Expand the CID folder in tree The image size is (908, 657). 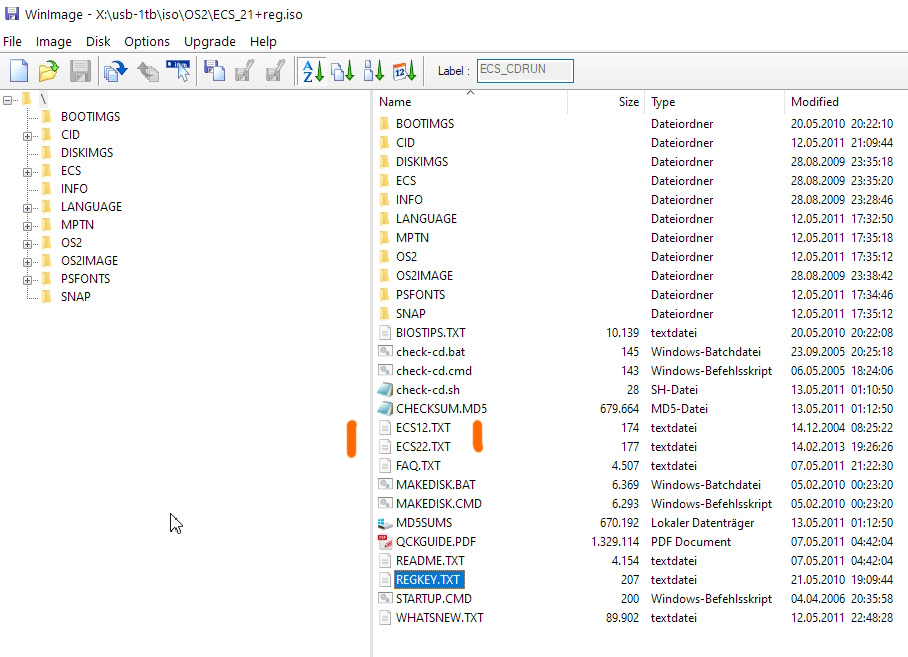[x=27, y=136]
